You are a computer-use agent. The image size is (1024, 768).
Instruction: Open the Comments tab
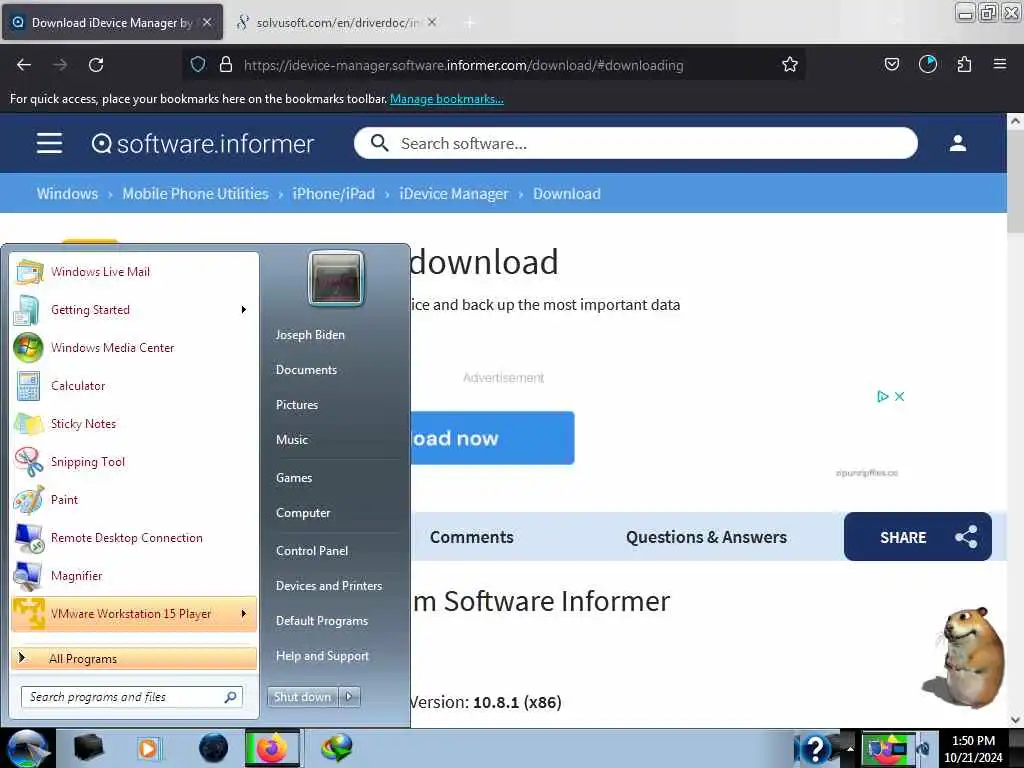[x=472, y=537]
